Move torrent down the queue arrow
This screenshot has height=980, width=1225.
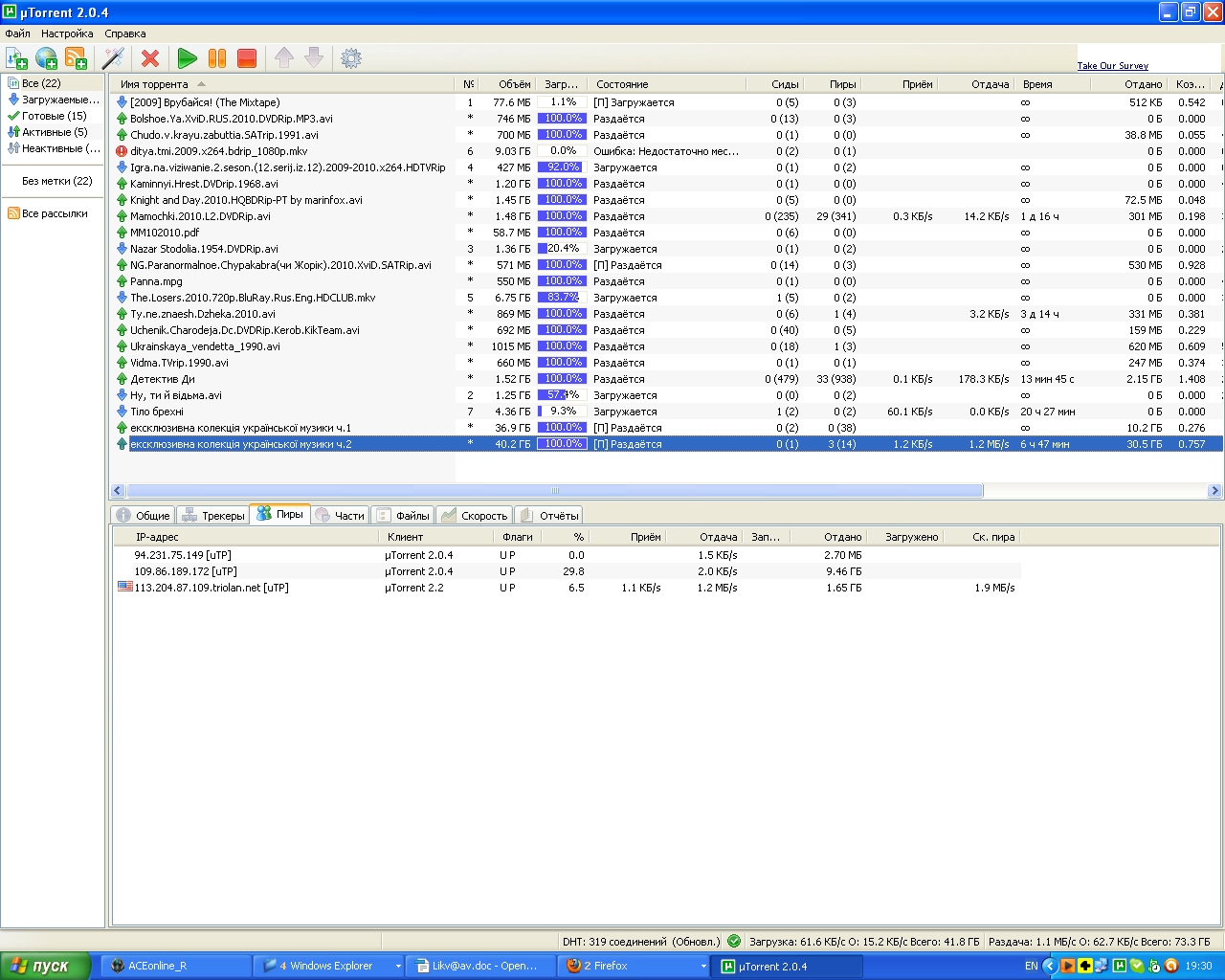click(314, 58)
